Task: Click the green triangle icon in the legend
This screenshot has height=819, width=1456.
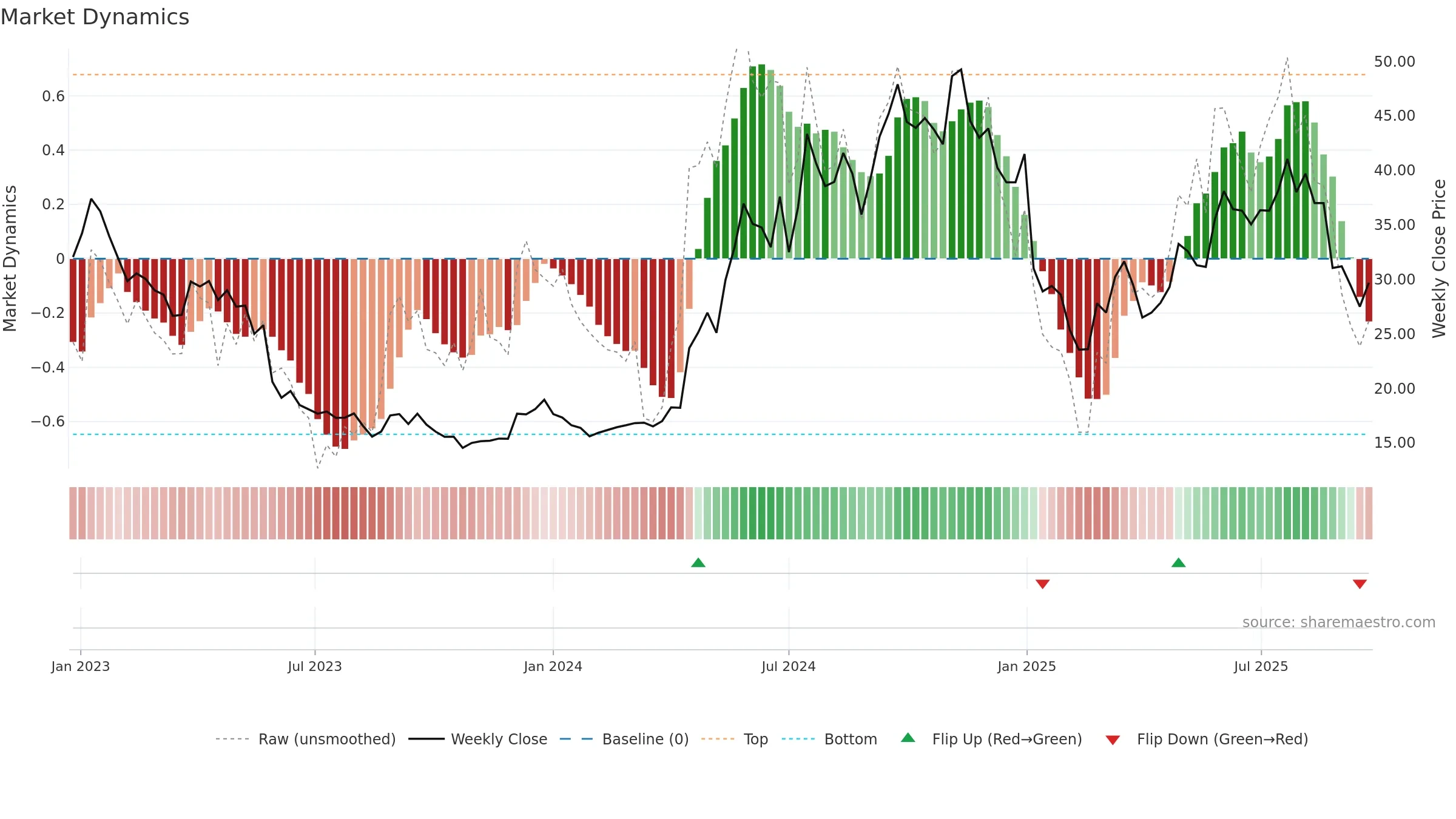Action: 908,738
